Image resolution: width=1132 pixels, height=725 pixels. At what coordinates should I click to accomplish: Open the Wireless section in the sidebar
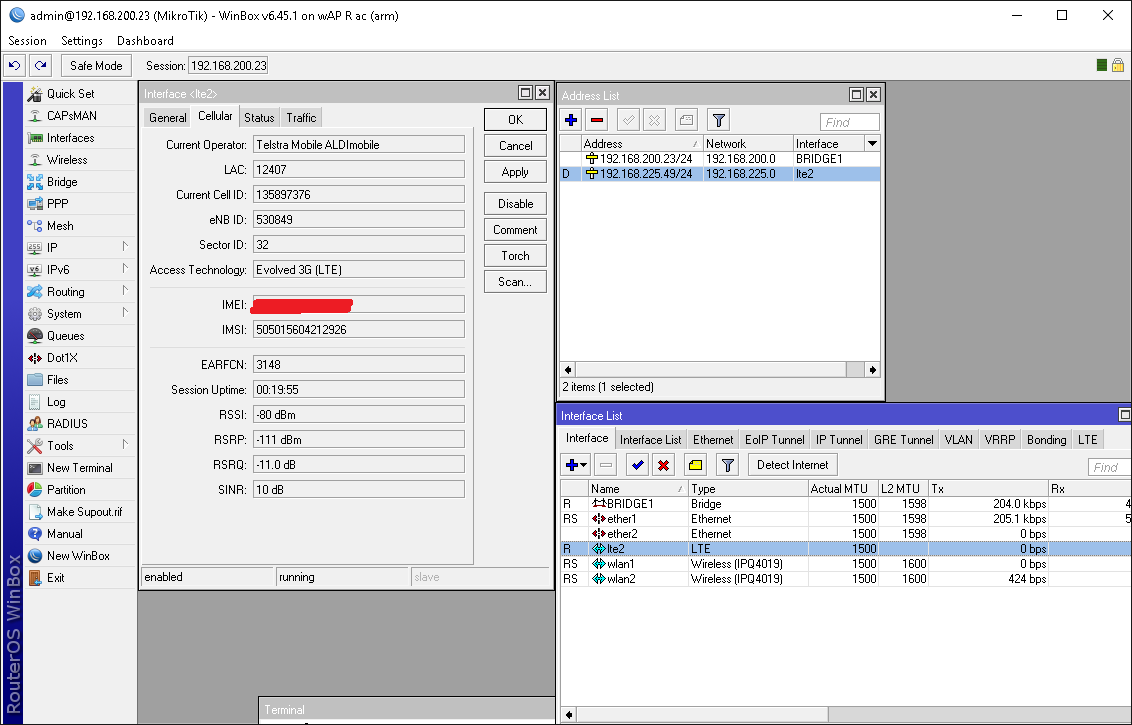coord(66,160)
